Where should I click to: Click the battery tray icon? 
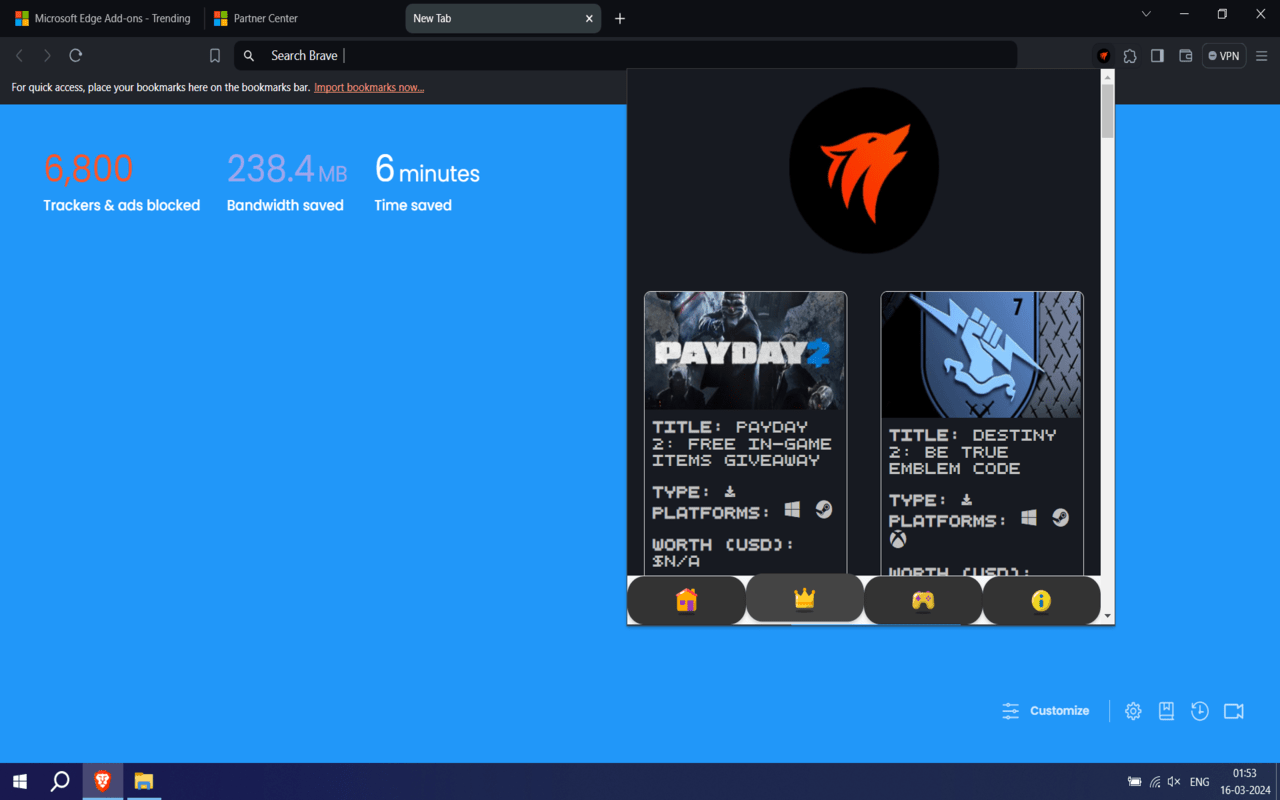tap(1135, 782)
